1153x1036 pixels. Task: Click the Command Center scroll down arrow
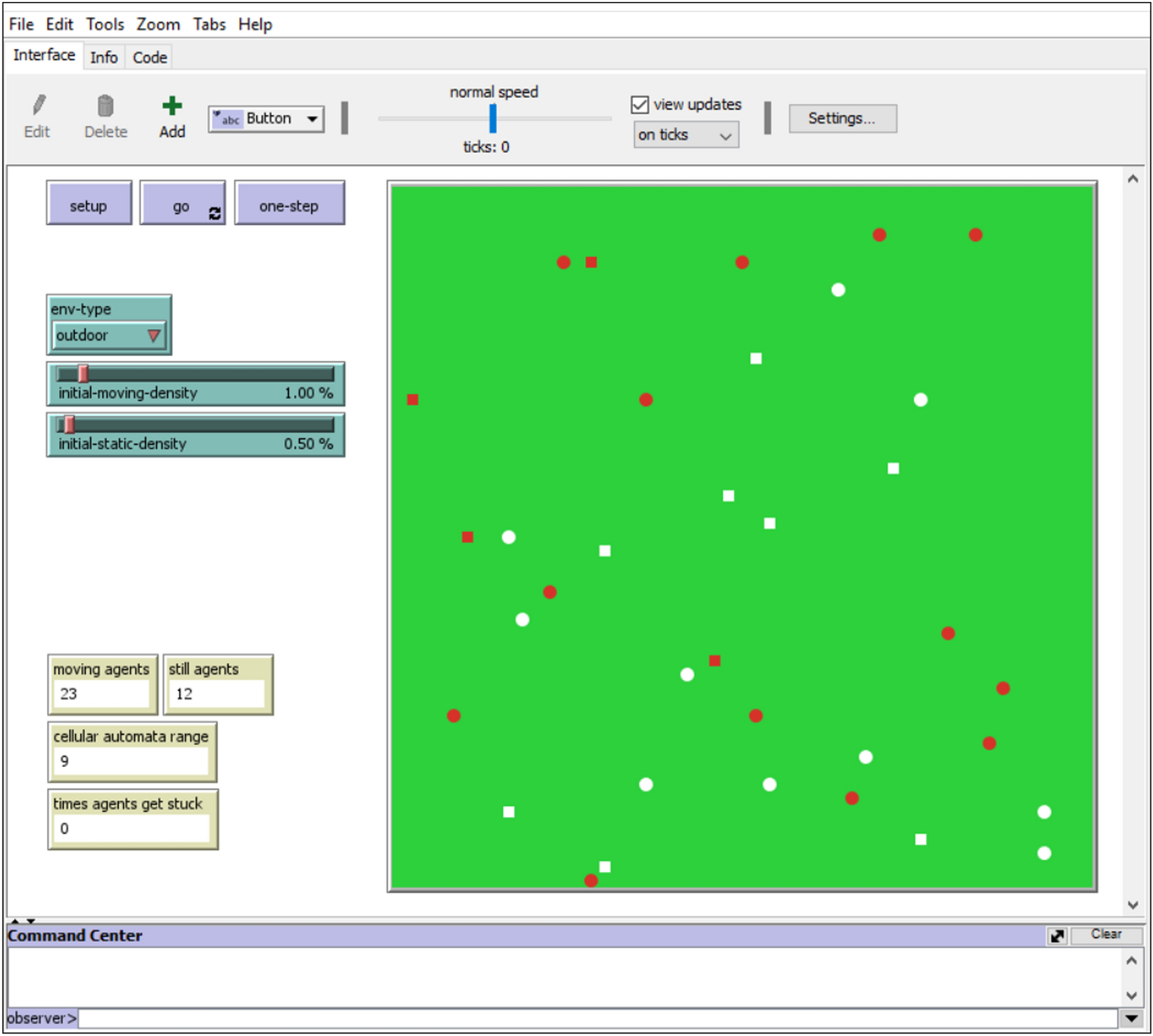coord(1132,995)
